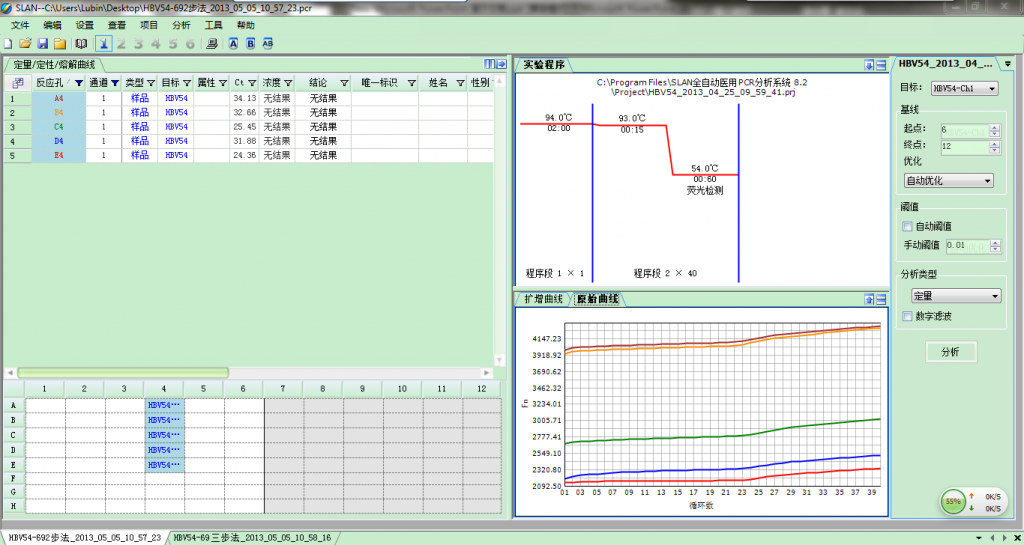1024x545 pixels.
Task: Increase the 手动阈值 value
Action: point(995,243)
